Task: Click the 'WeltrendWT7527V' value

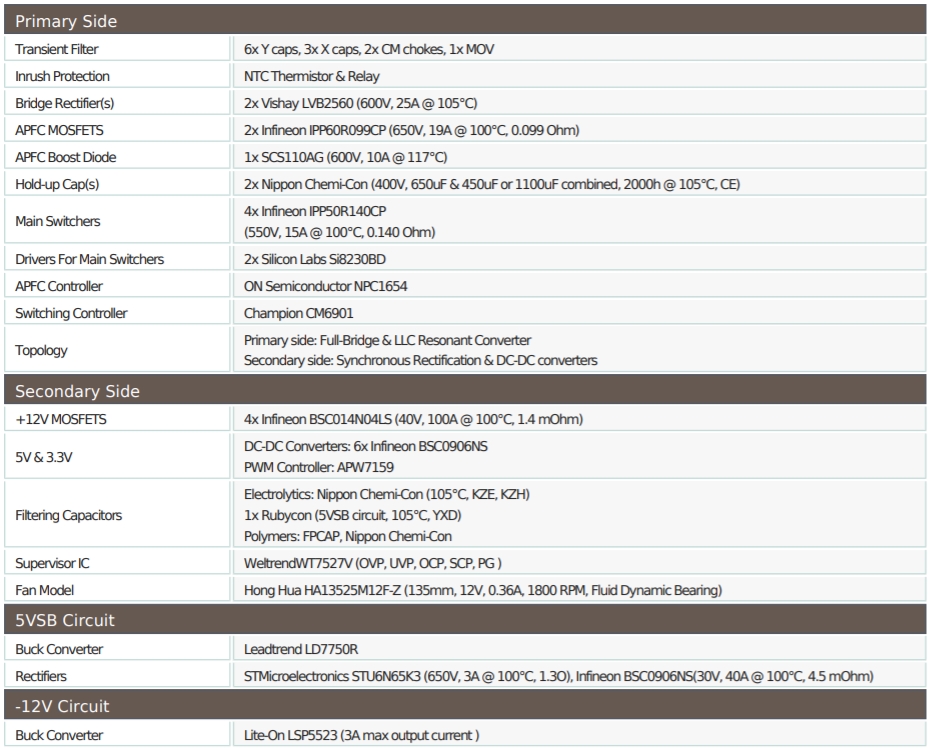Action: tap(372, 563)
